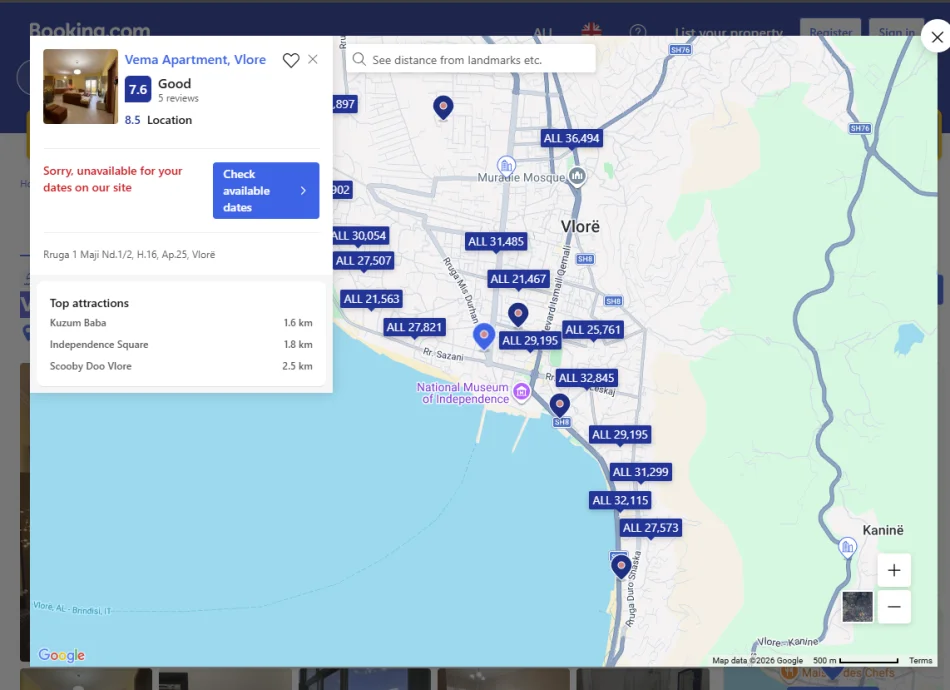Zoom in on the map
This screenshot has width=950, height=690.
[x=894, y=570]
